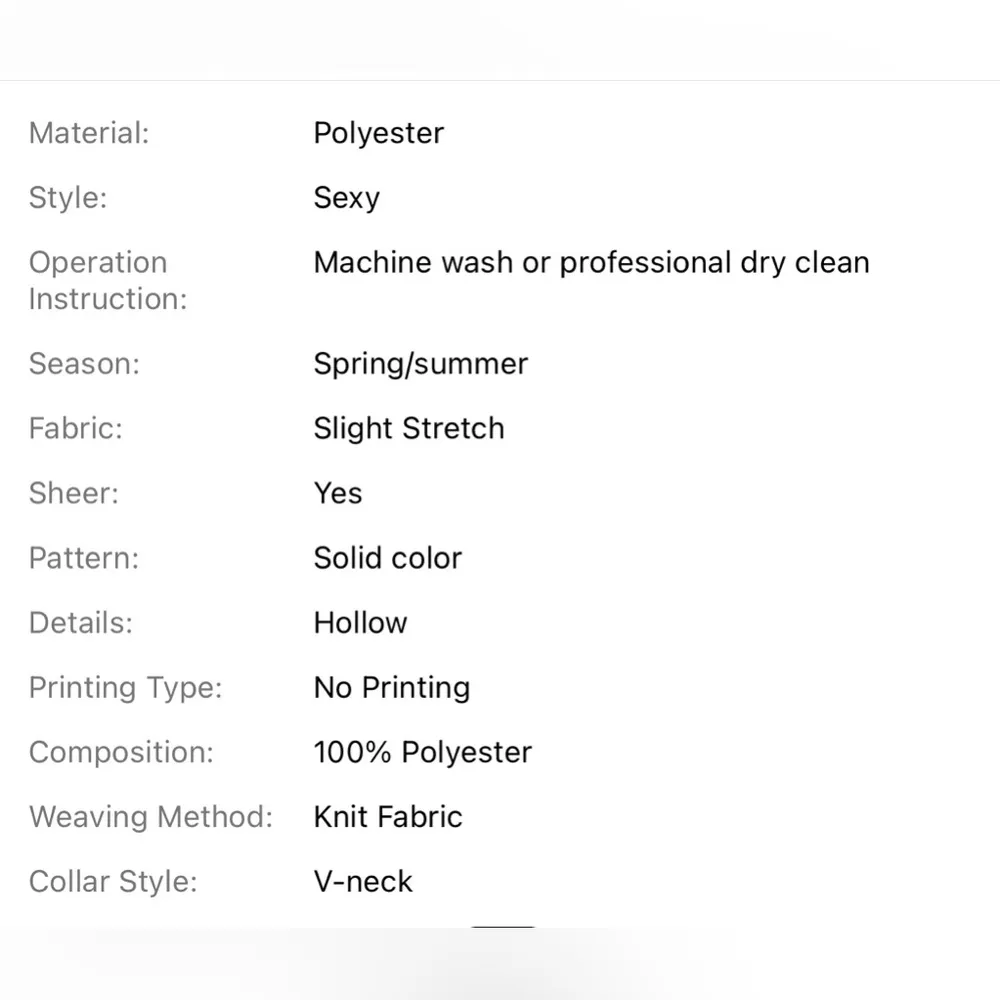Click the Knit Fabric value

(387, 817)
